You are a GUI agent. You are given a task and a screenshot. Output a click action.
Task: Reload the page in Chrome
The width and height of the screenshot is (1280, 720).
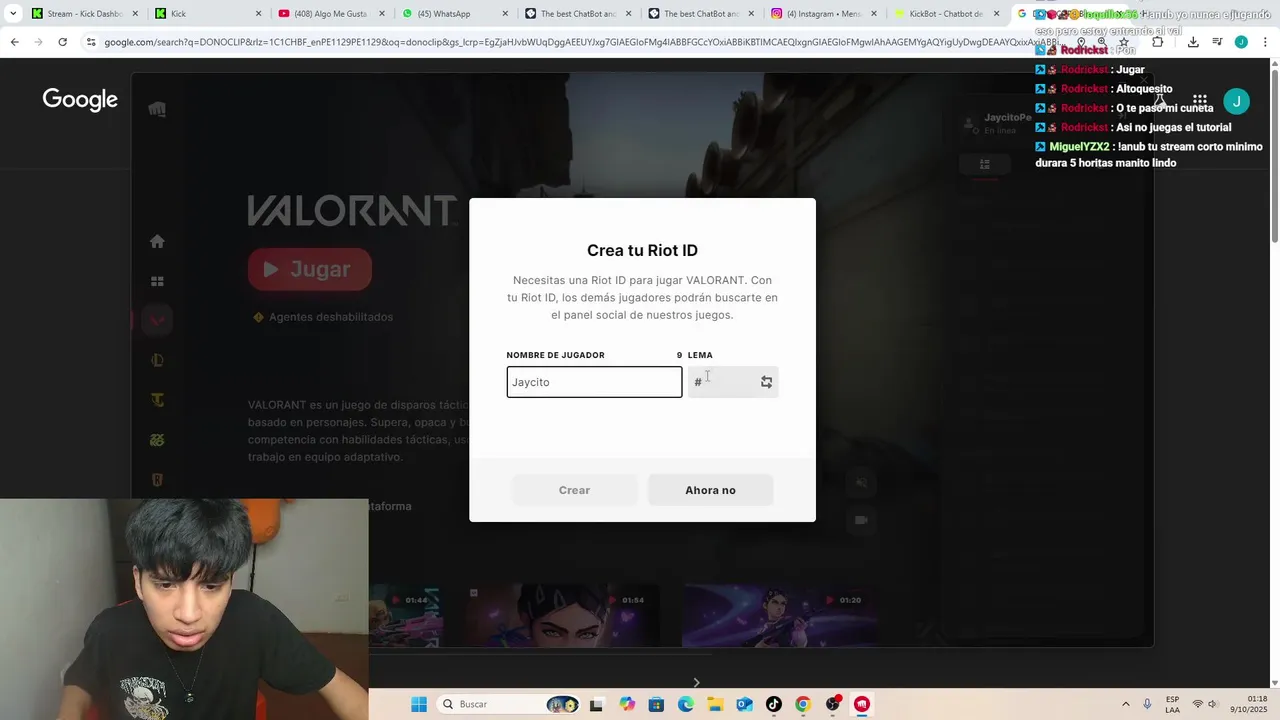(x=62, y=42)
